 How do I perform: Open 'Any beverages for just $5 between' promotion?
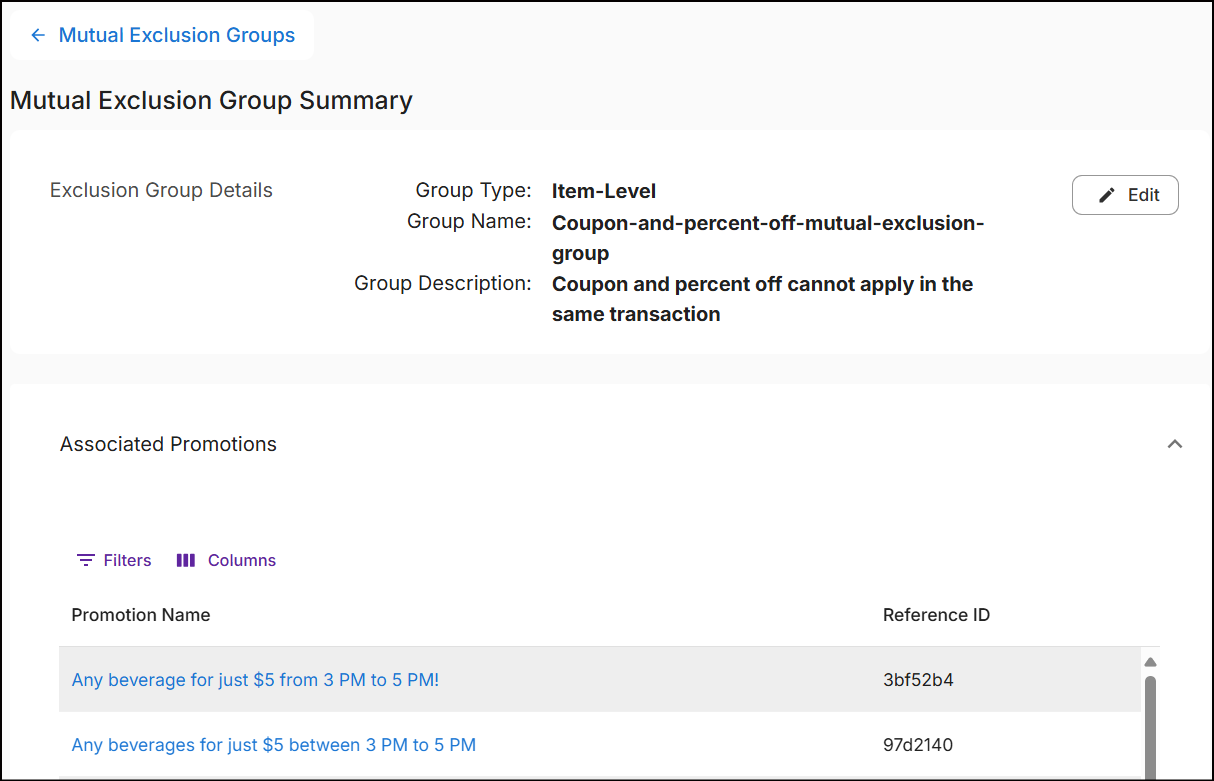[273, 745]
